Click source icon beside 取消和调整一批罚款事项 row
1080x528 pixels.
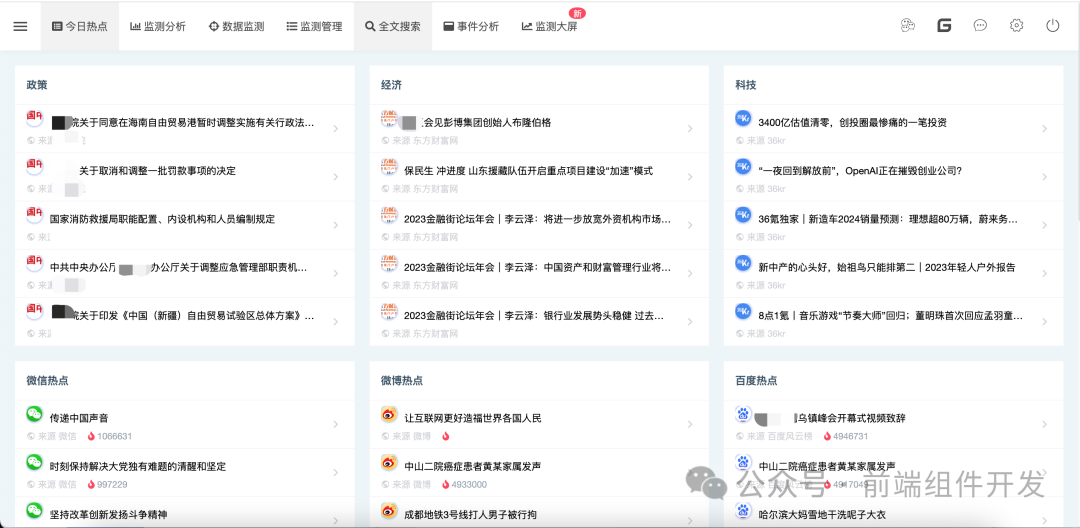34,166
